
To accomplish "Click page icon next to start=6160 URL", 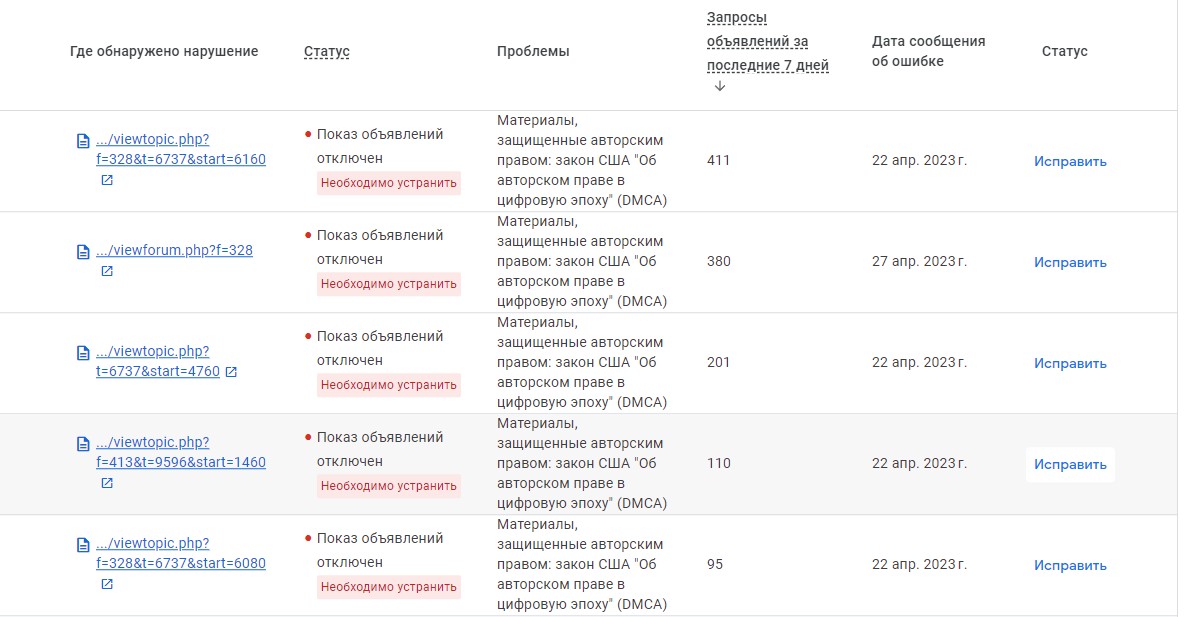I will pyautogui.click(x=83, y=141).
